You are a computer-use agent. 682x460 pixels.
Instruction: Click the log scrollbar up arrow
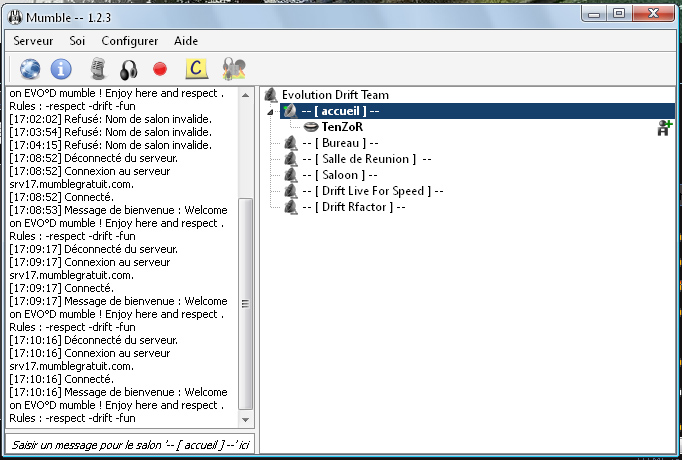(246, 95)
